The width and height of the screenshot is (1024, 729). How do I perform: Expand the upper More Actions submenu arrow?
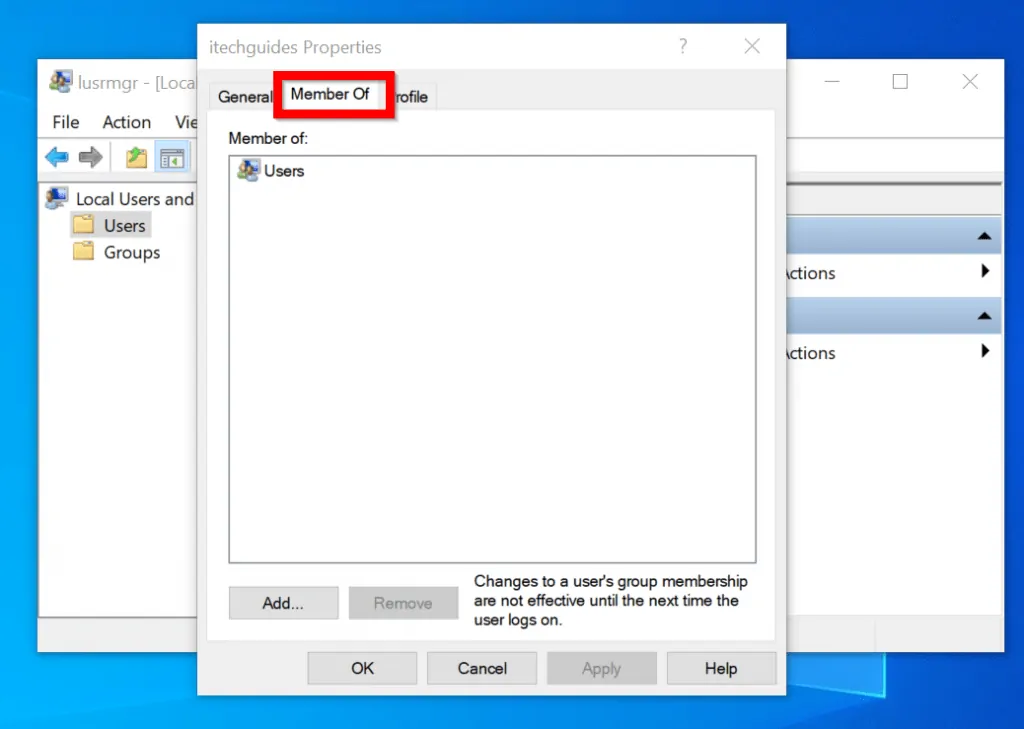(985, 271)
